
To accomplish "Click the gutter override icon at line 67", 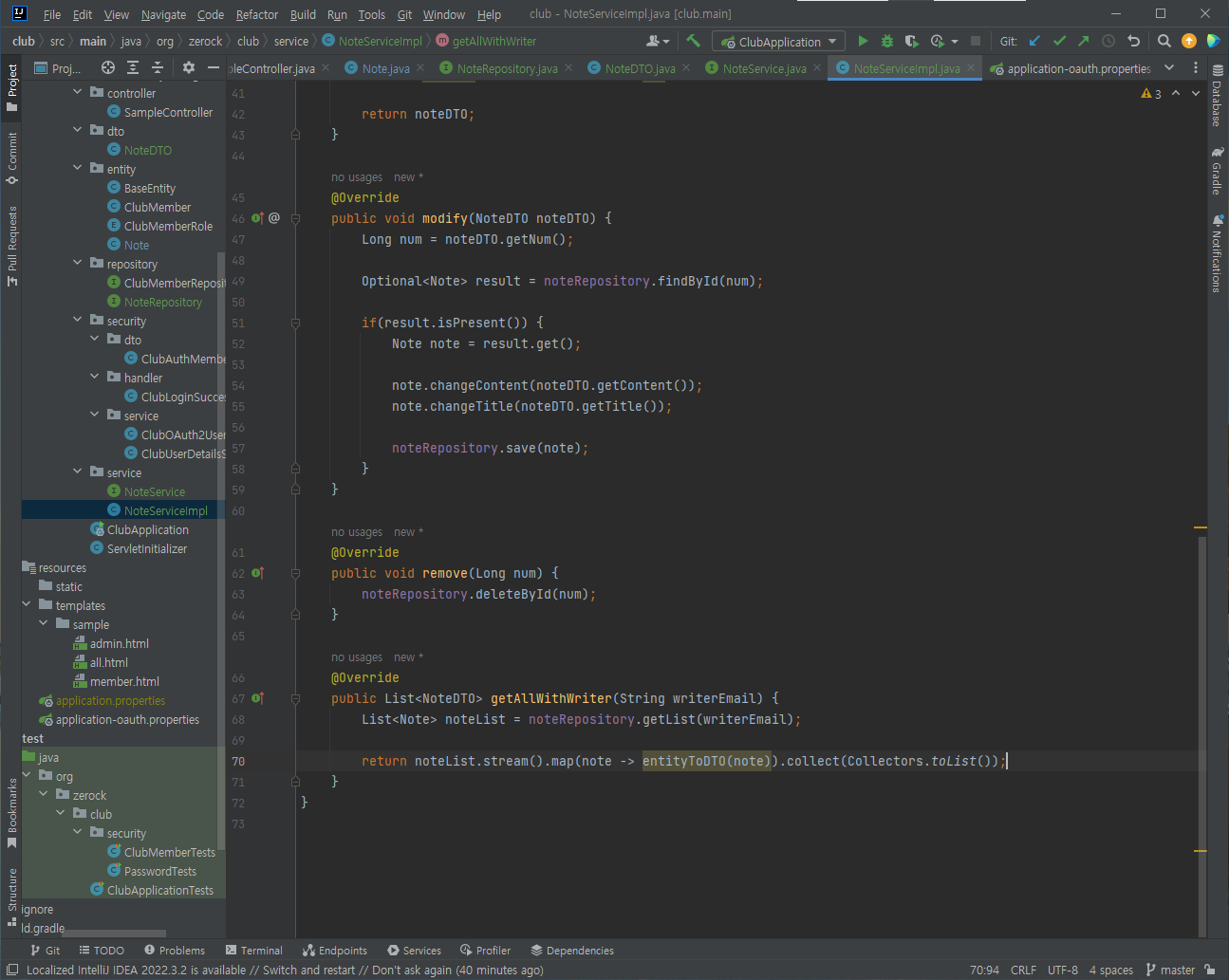I will tap(257, 698).
